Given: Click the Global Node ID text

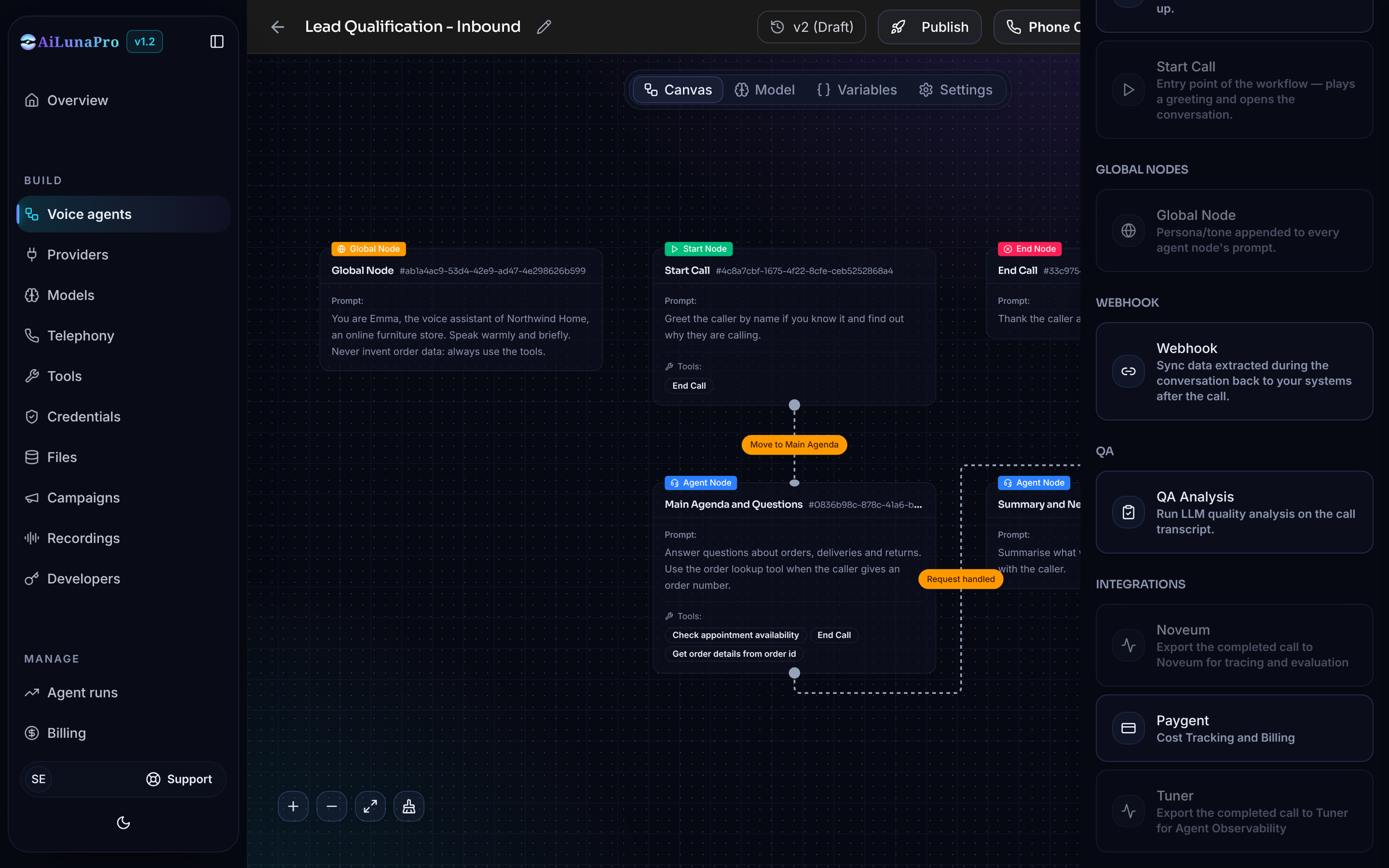Looking at the screenshot, I should coord(493,271).
